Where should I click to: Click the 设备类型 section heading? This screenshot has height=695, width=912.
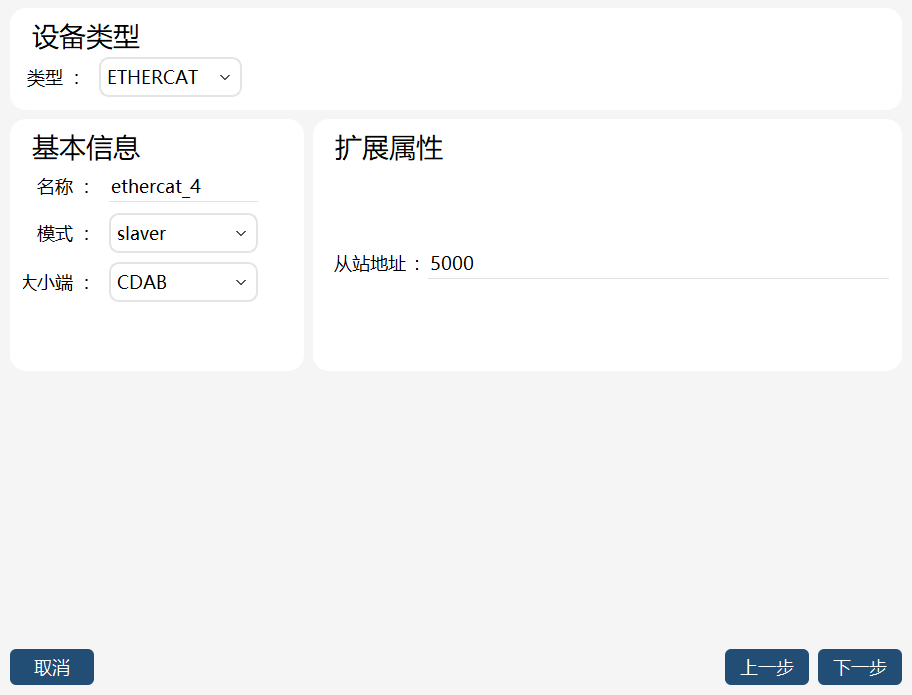pyautogui.click(x=86, y=37)
